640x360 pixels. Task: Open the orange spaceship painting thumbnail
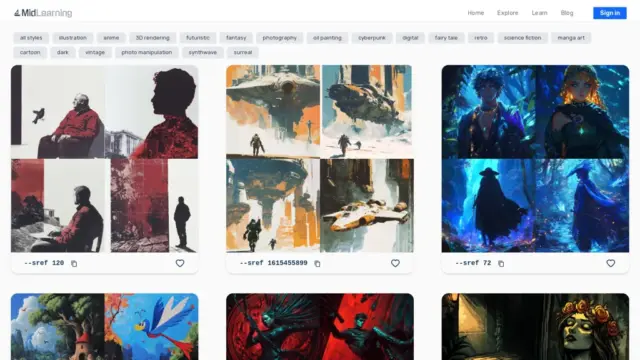tap(320, 158)
